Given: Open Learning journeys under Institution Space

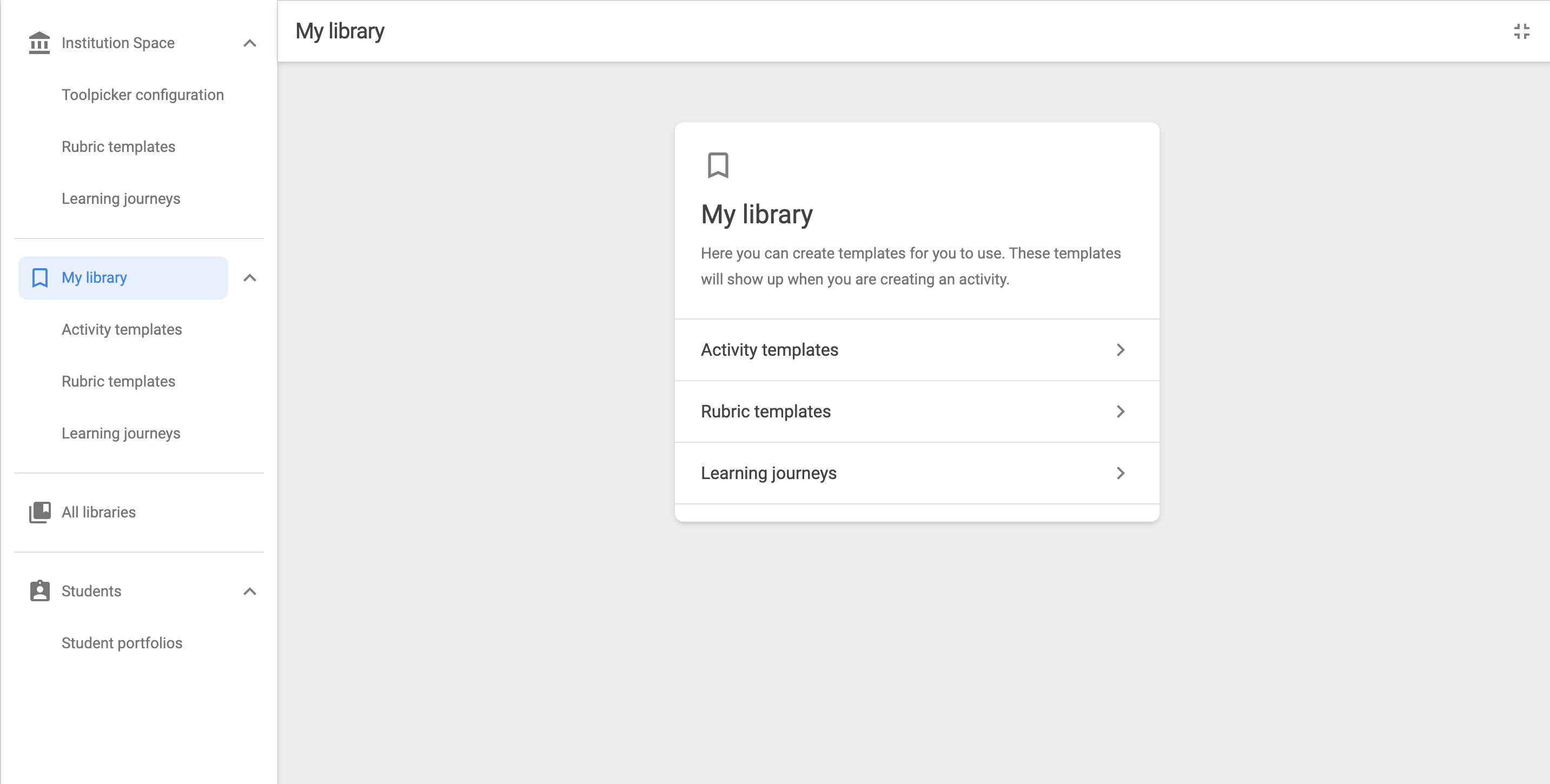Looking at the screenshot, I should click(x=121, y=198).
